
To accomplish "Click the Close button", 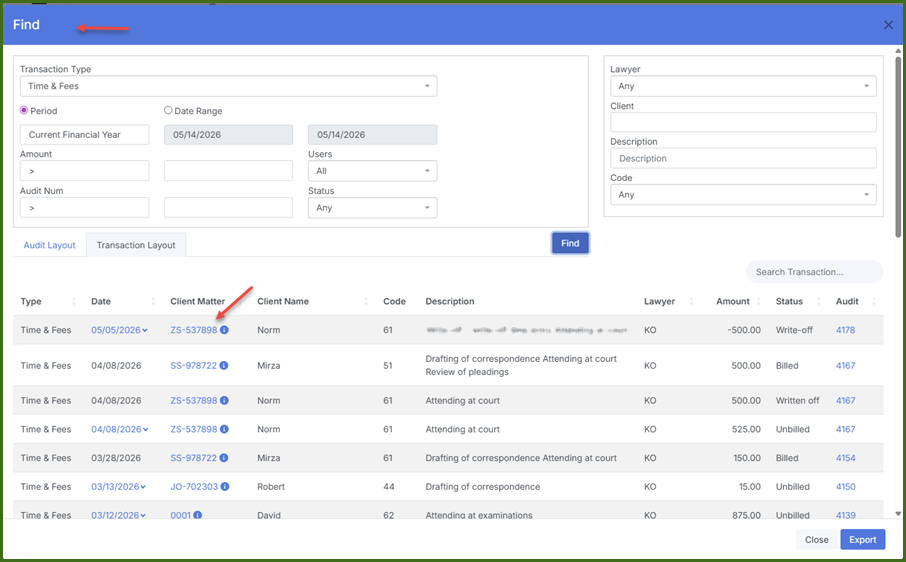I will click(x=816, y=539).
